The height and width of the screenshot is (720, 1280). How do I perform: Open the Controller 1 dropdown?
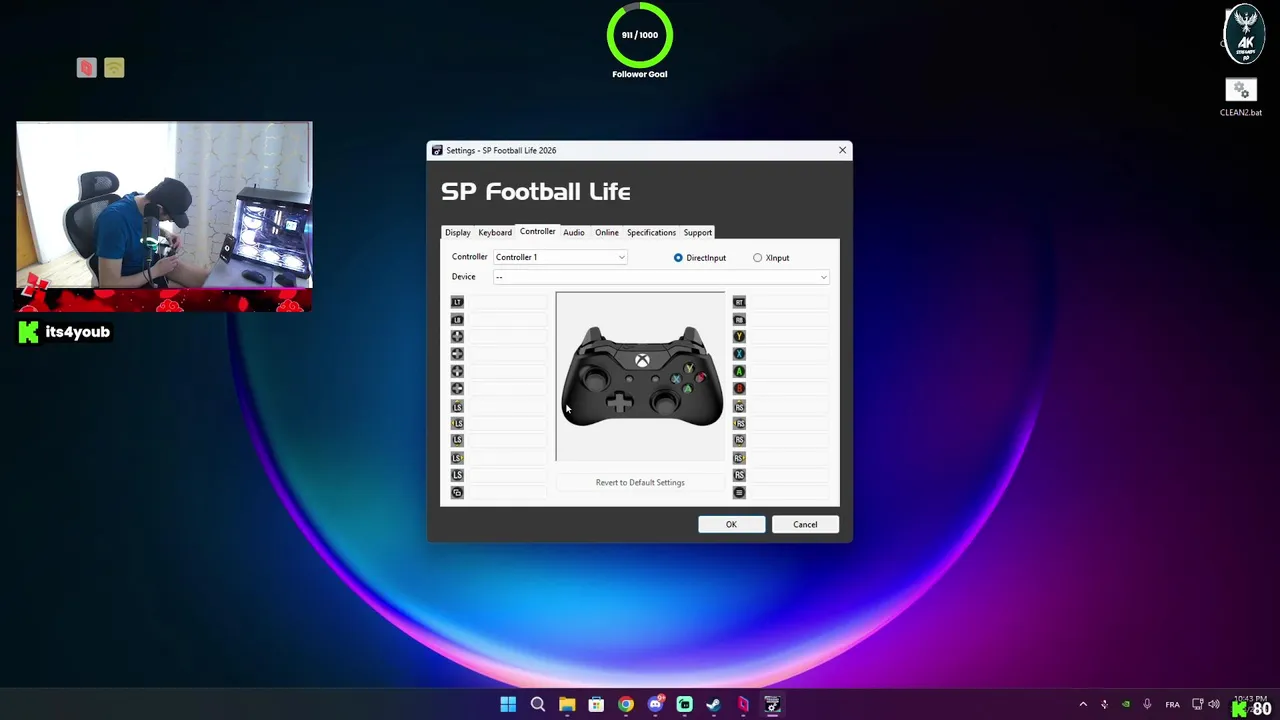click(x=560, y=257)
